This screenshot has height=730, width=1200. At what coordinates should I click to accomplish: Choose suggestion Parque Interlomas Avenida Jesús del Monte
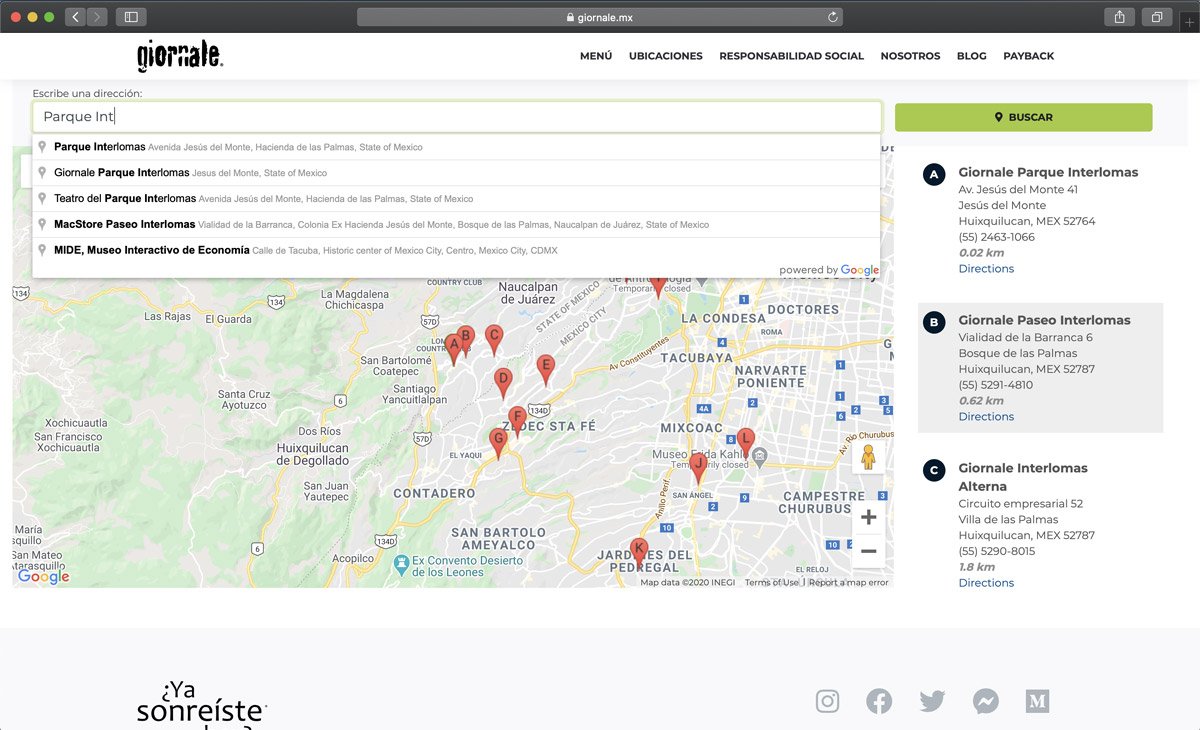(x=456, y=147)
